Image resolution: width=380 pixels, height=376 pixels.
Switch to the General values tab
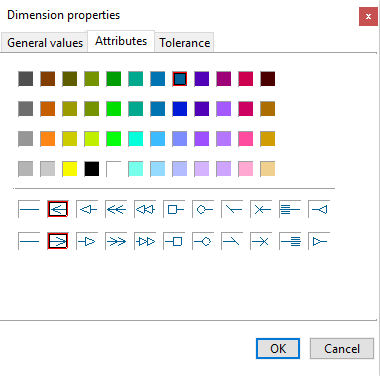pyautogui.click(x=45, y=43)
